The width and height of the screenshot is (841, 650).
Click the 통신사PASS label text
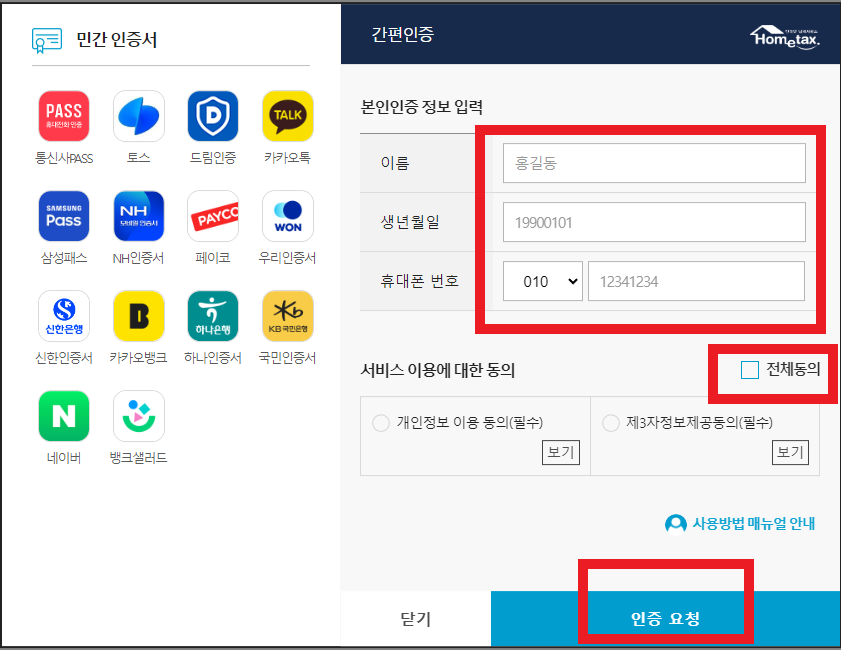[64, 158]
